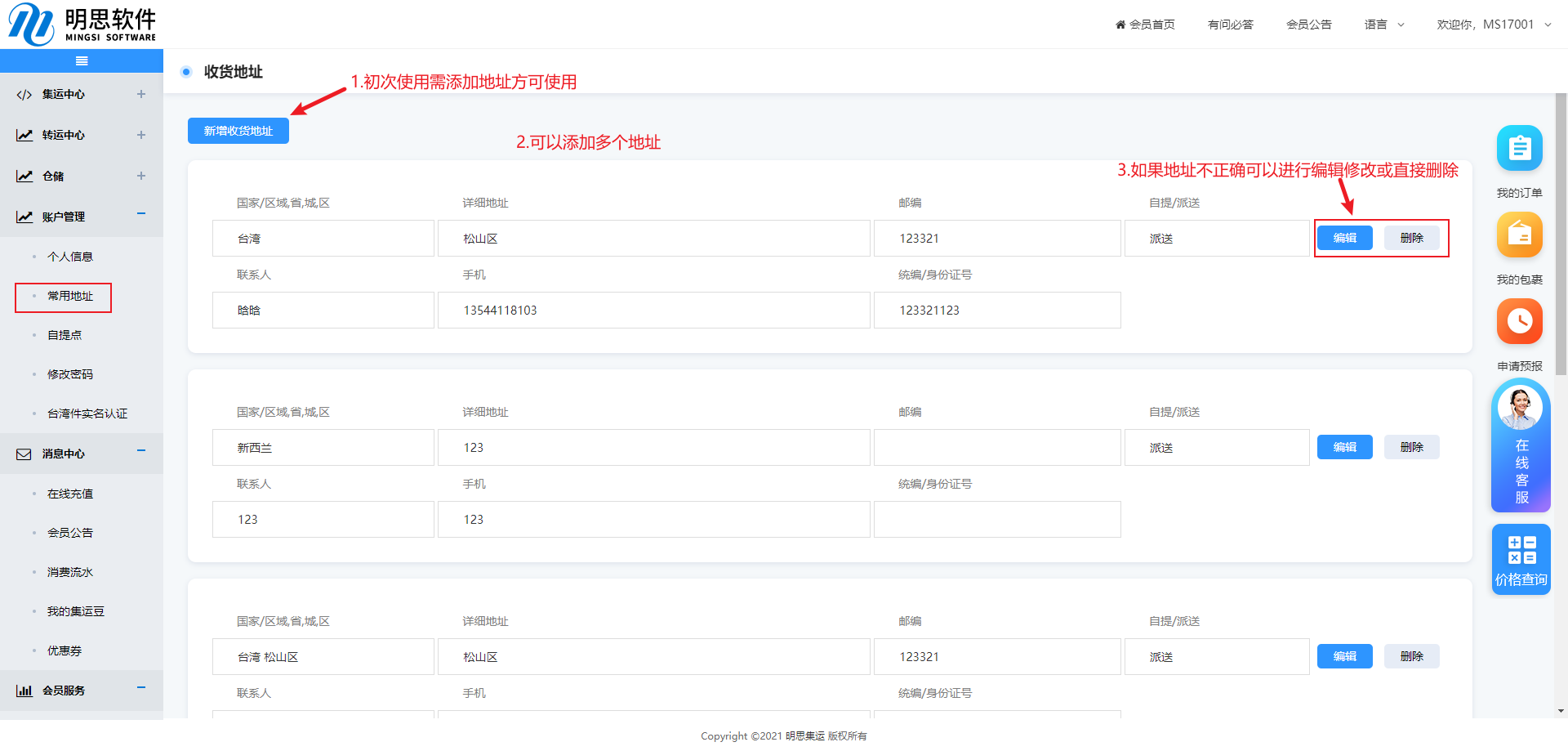Image resolution: width=1568 pixels, height=751 pixels.
Task: Open the 语言 language dropdown
Action: [1384, 25]
